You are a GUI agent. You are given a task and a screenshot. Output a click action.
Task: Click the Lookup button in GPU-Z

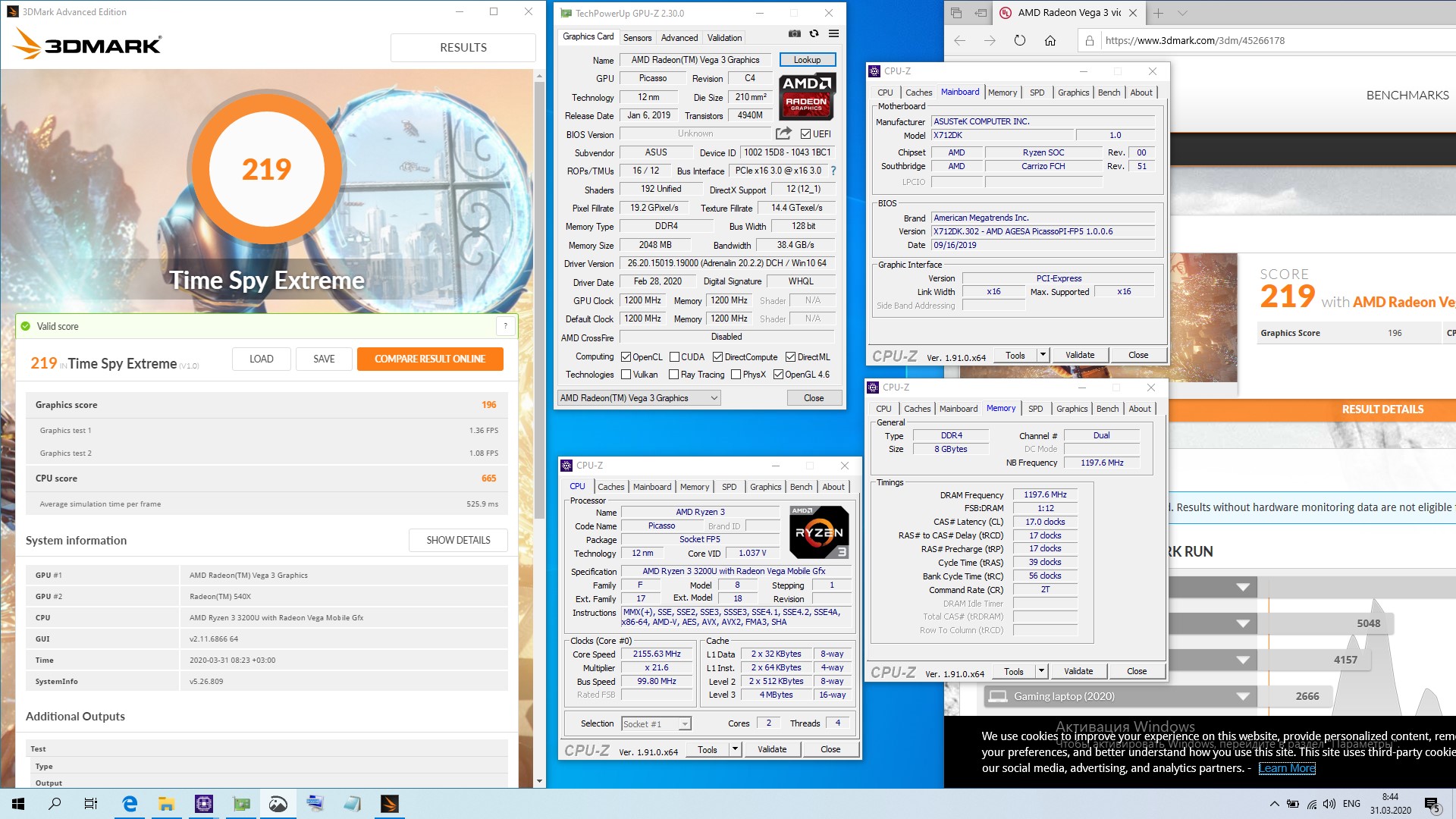[x=807, y=60]
